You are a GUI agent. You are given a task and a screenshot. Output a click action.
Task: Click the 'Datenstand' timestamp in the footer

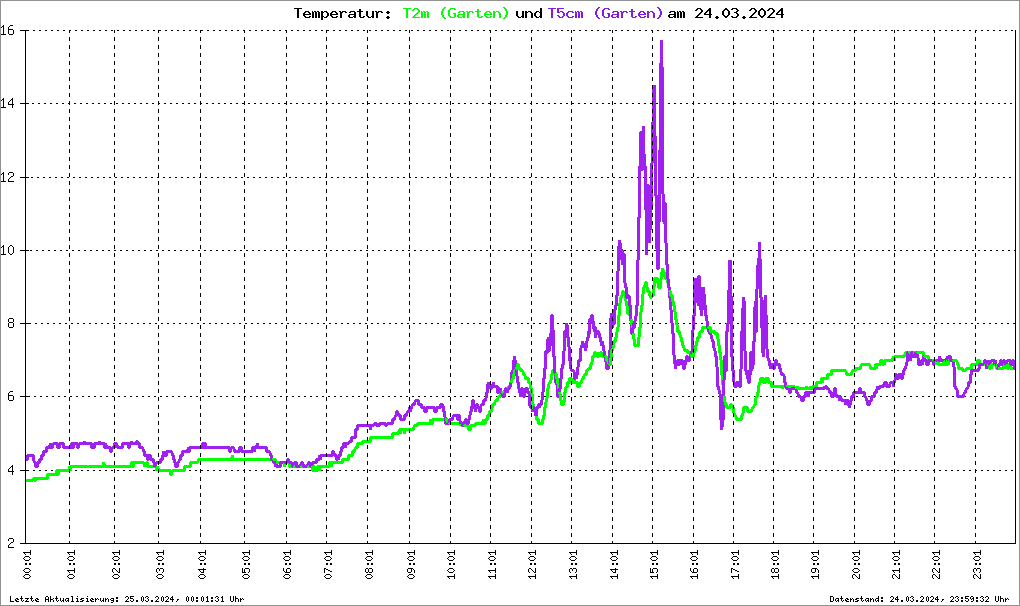[x=919, y=599]
